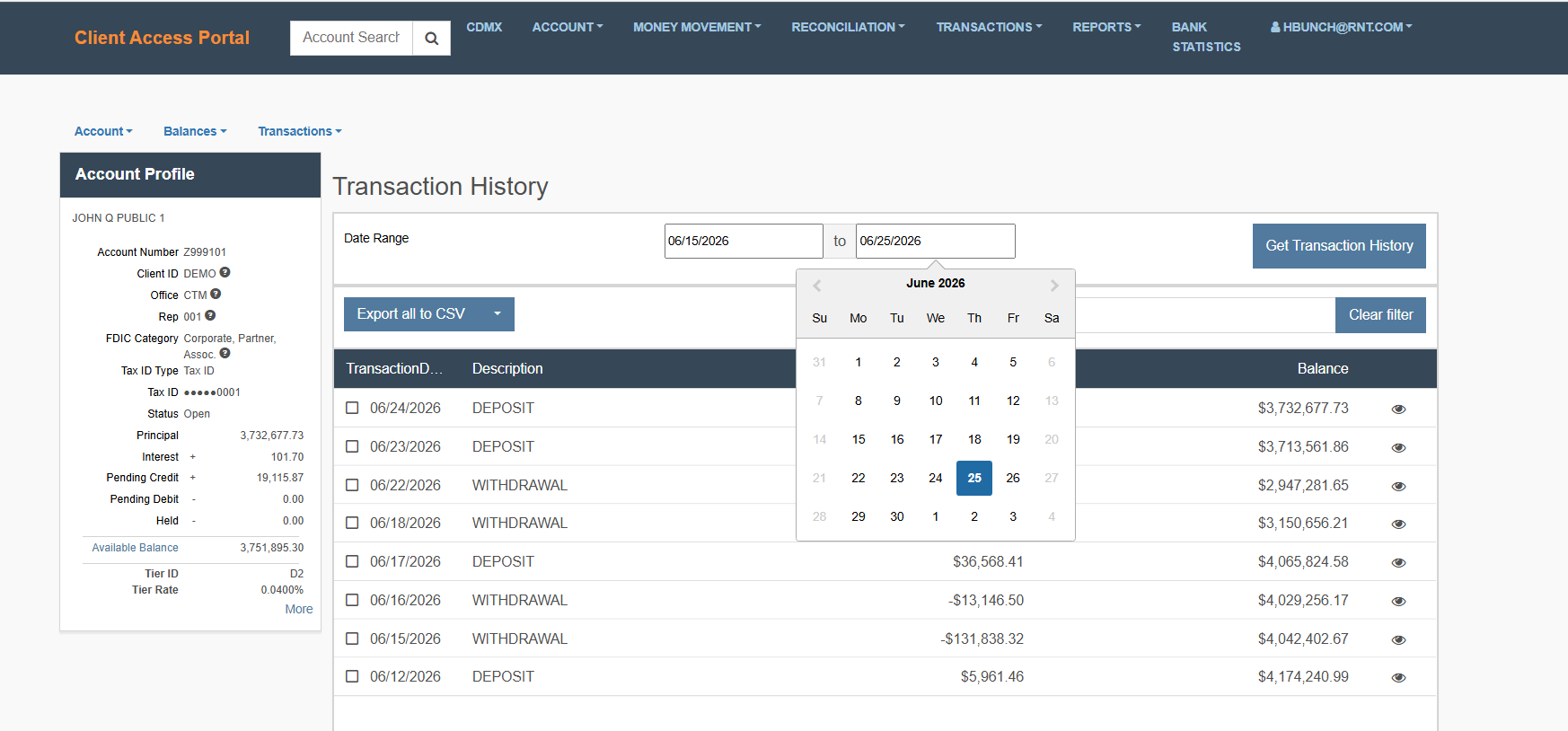Check the 06/18/2026 withdrawal row

[x=352, y=523]
